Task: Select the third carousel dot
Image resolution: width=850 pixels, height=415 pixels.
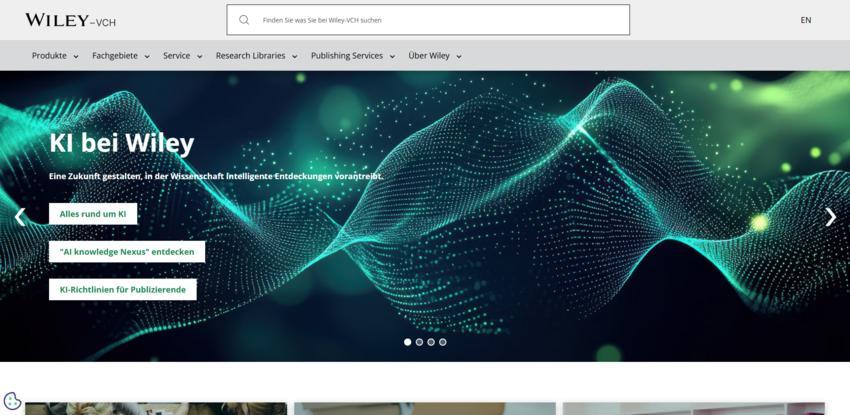Action: (x=431, y=342)
